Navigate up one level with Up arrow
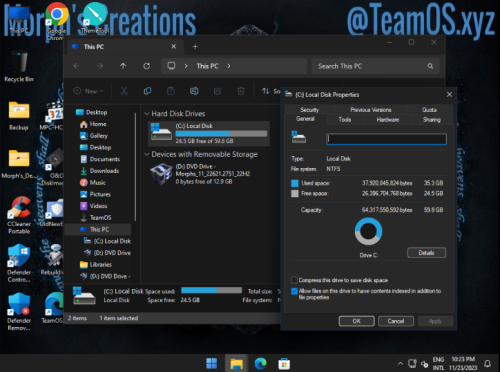The height and width of the screenshot is (372, 500). 123,66
